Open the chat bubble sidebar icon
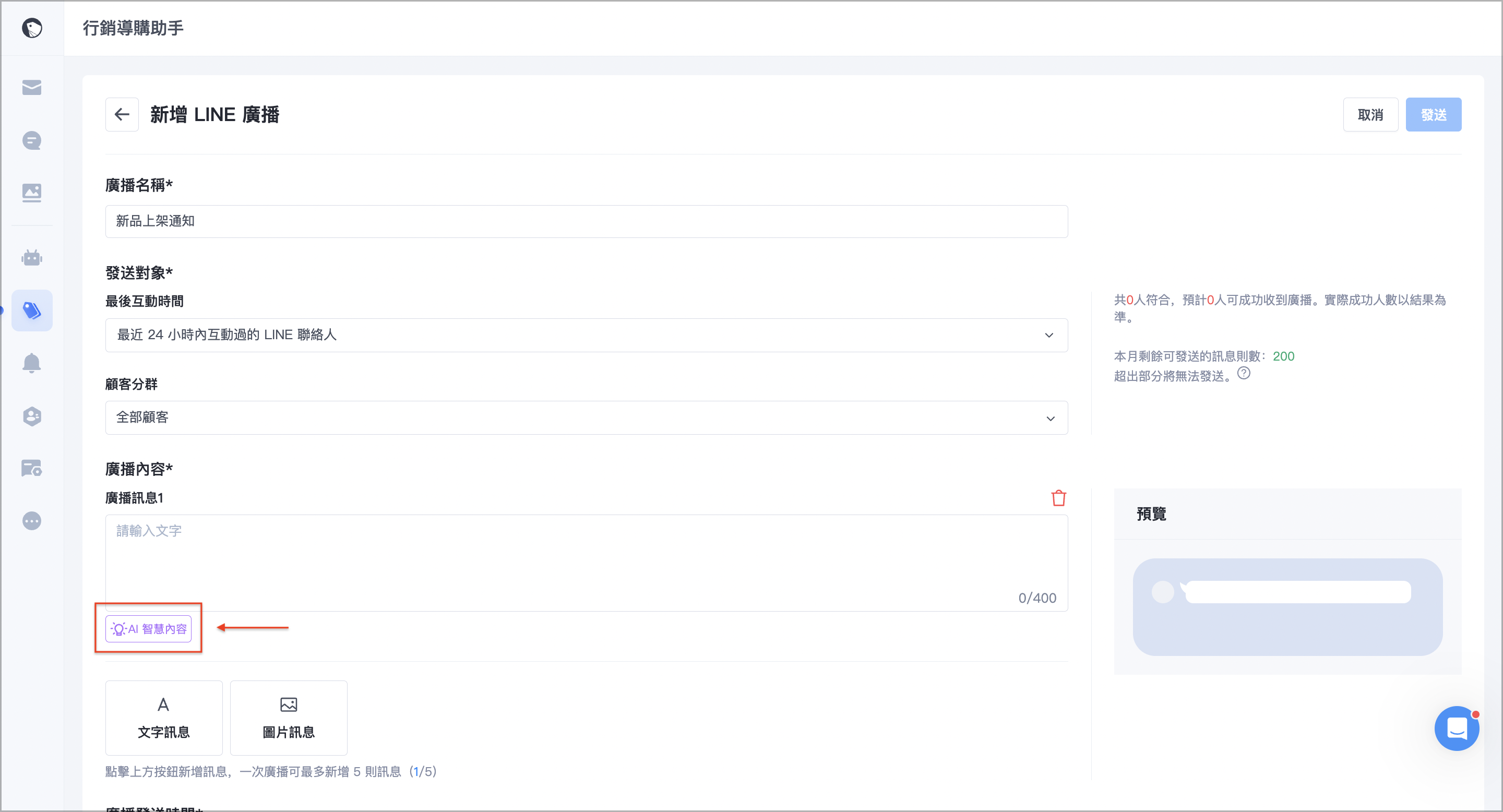 (x=31, y=140)
